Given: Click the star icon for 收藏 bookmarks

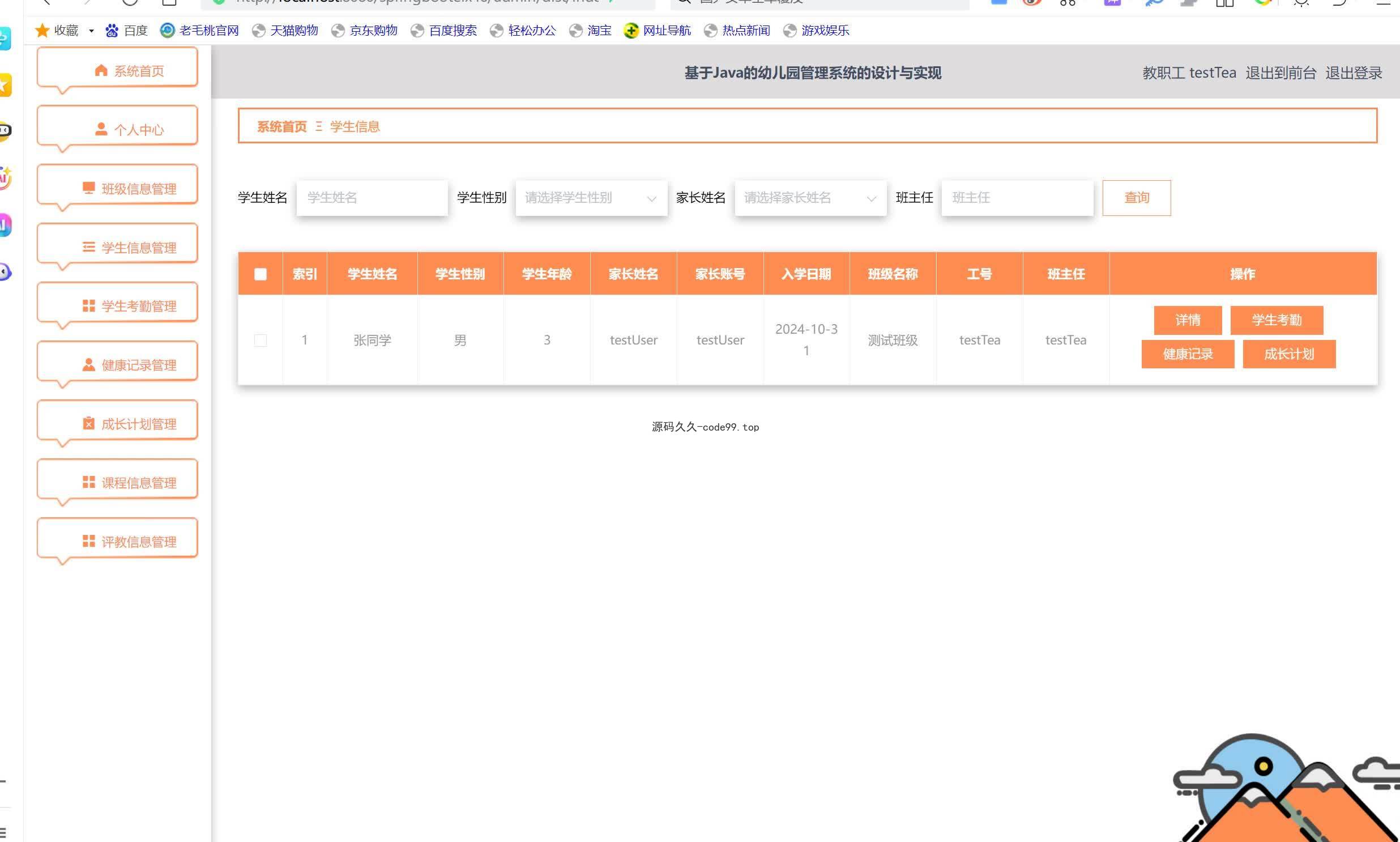Looking at the screenshot, I should 42,31.
